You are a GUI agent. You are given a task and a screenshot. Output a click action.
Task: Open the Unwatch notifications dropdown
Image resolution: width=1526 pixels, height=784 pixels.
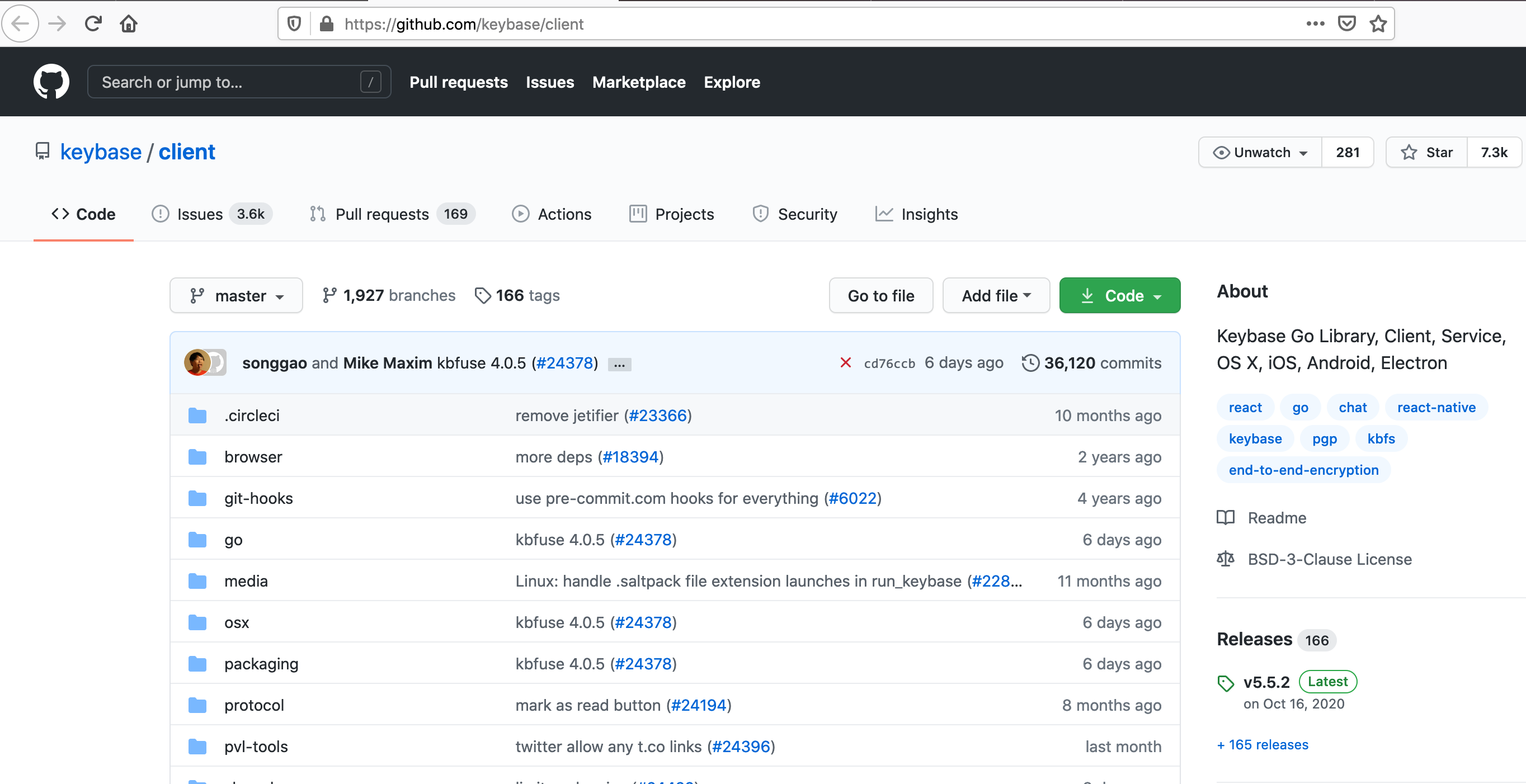click(x=1260, y=152)
